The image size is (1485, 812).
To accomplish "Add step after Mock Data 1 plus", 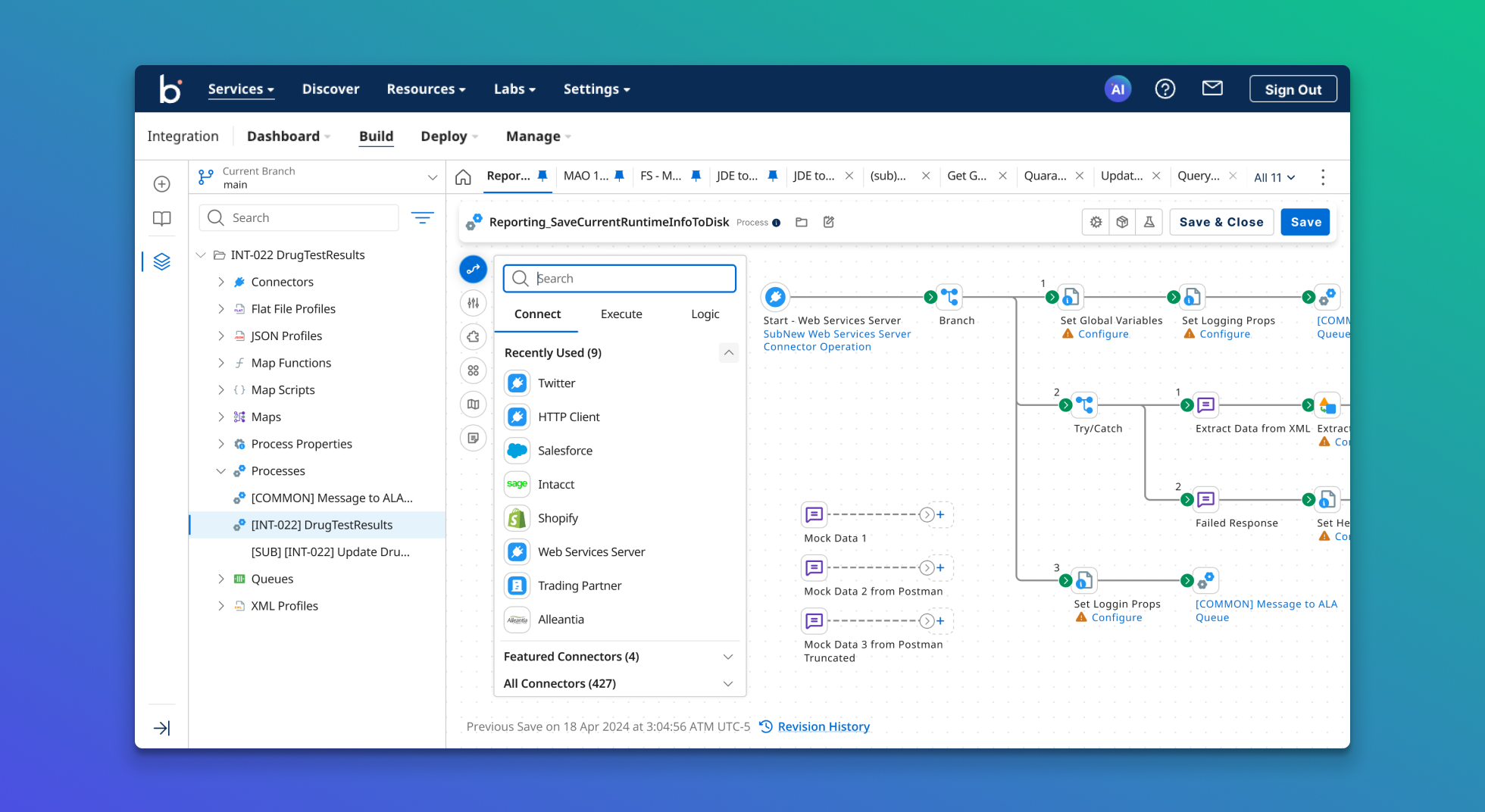I will 940,515.
